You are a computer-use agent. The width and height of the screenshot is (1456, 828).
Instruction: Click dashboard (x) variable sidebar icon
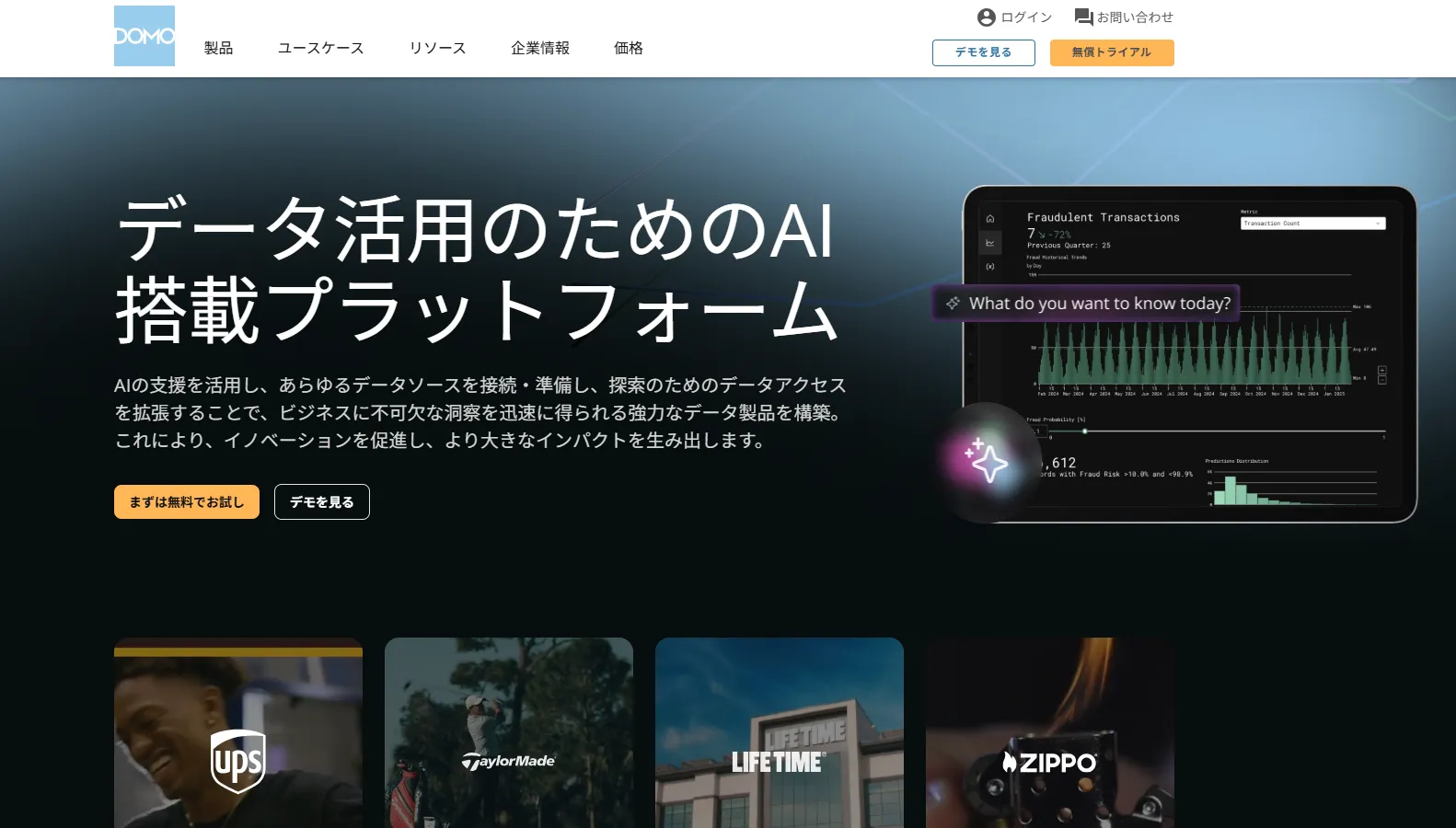[990, 267]
